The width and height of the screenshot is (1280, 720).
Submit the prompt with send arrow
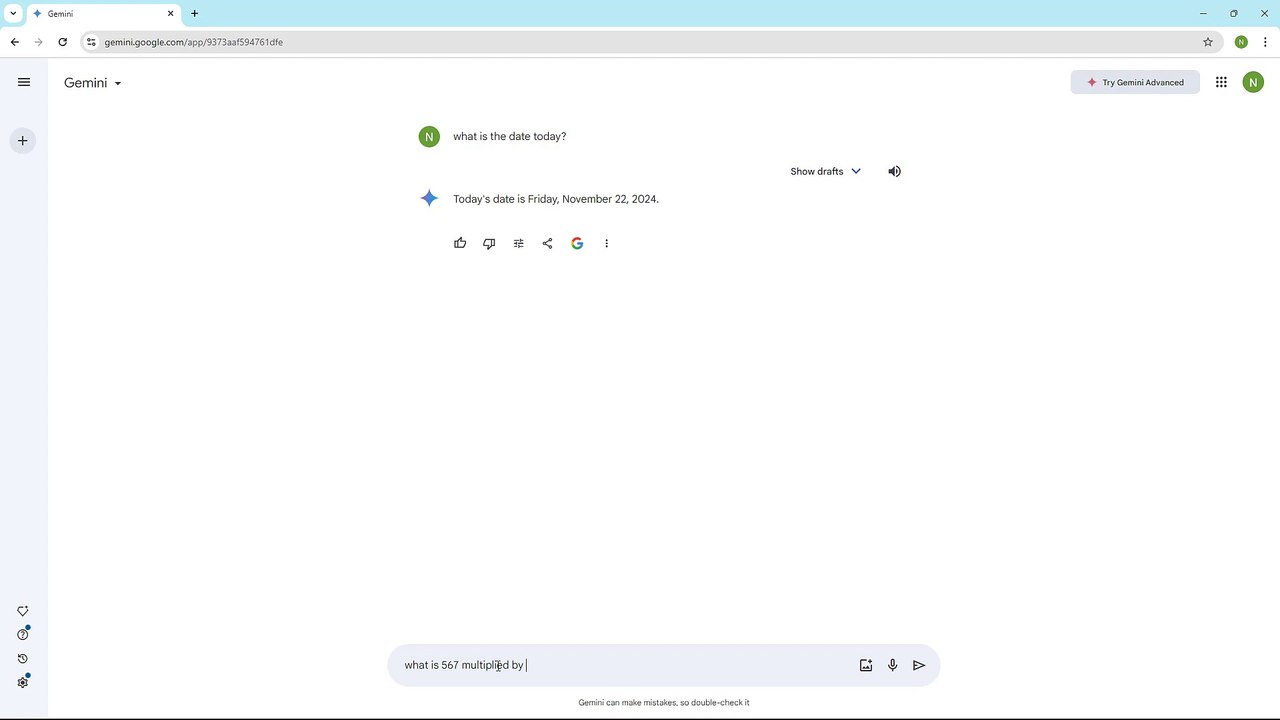coord(919,665)
